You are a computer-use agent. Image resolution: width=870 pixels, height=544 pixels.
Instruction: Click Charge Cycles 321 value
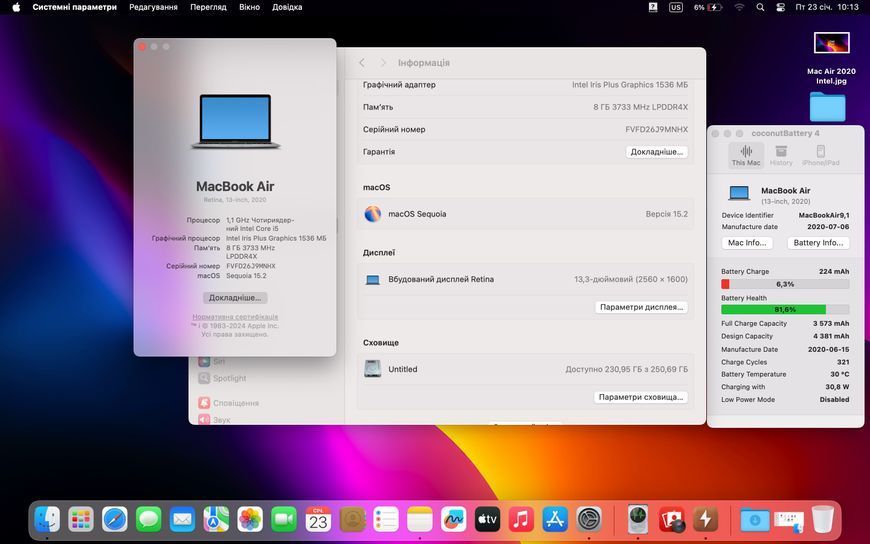843,362
